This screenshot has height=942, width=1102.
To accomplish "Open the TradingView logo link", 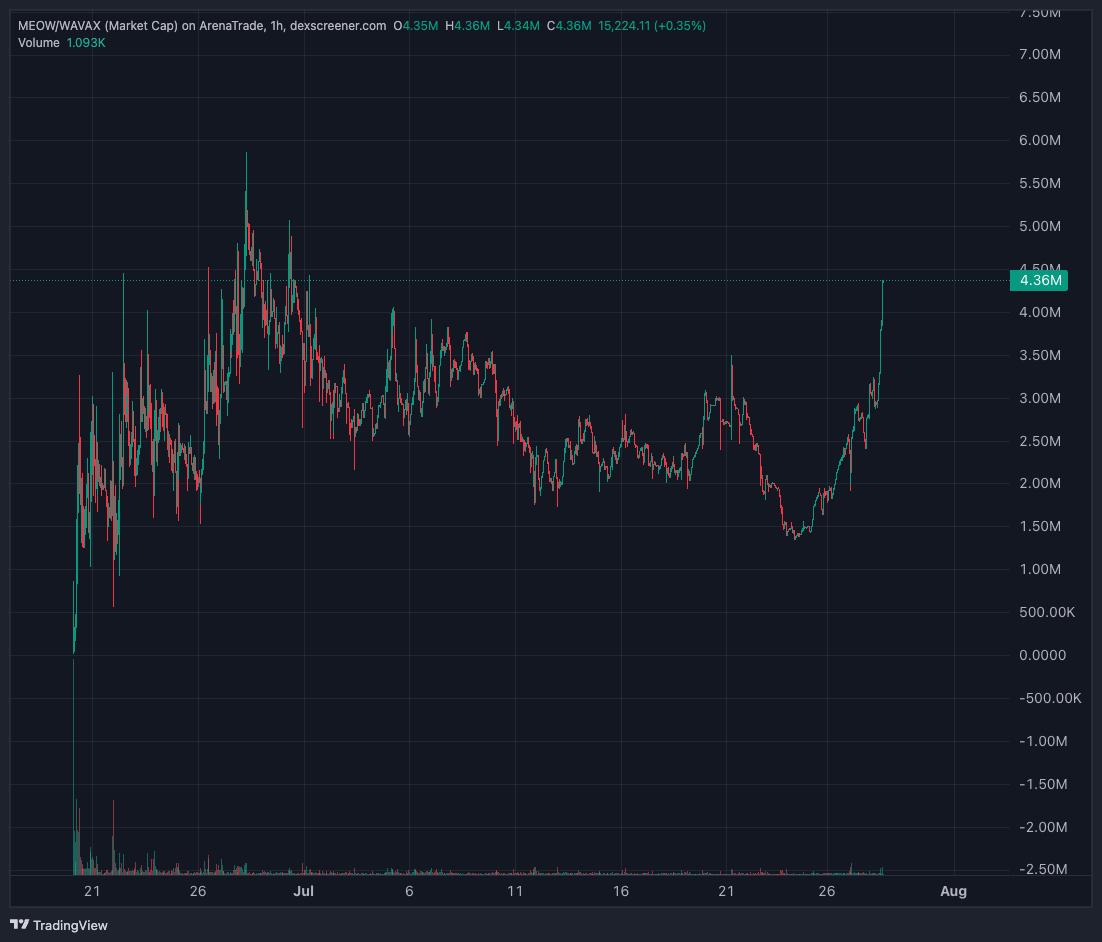I will point(59,925).
